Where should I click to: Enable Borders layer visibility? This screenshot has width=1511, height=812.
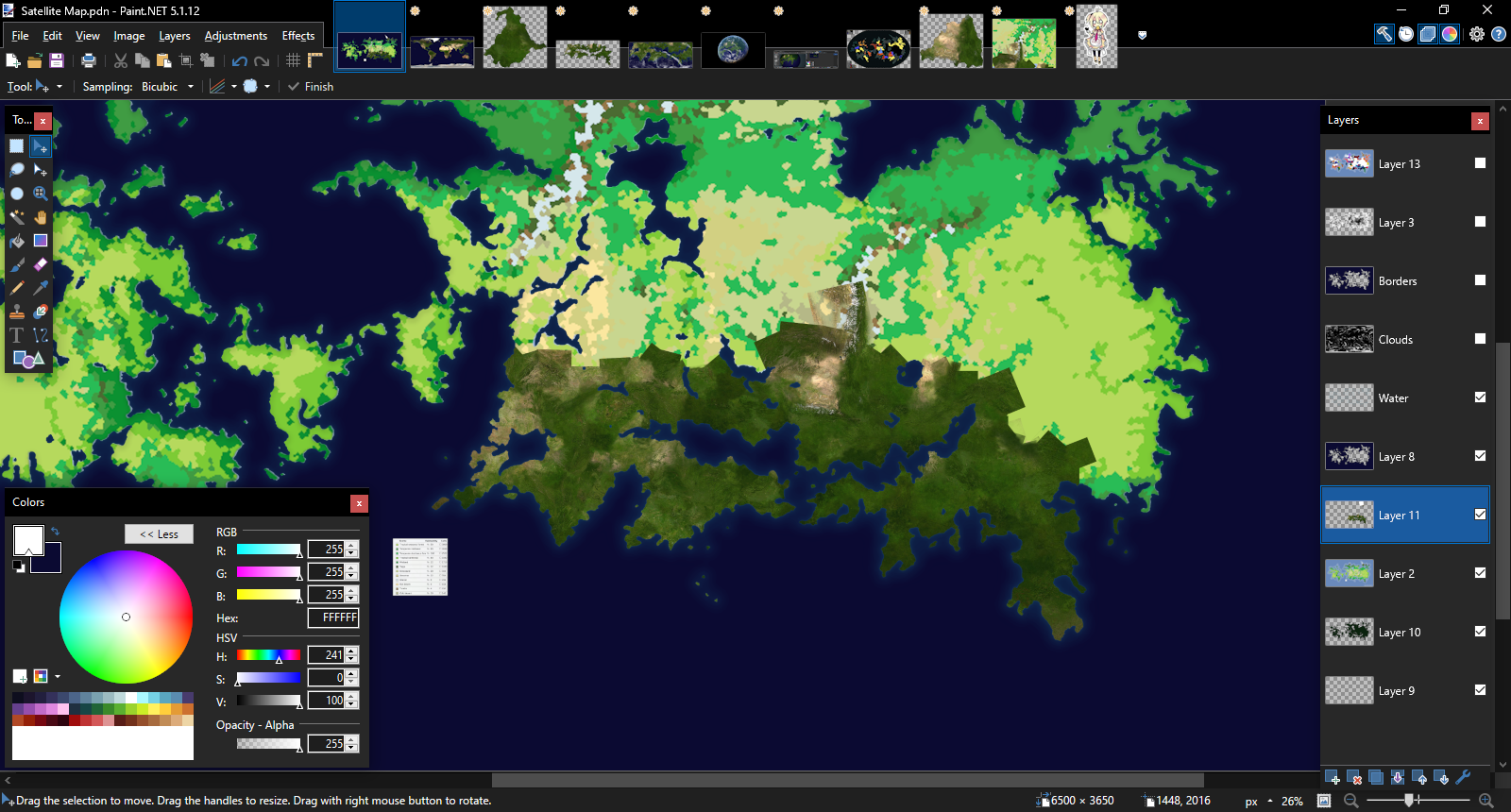1480,280
